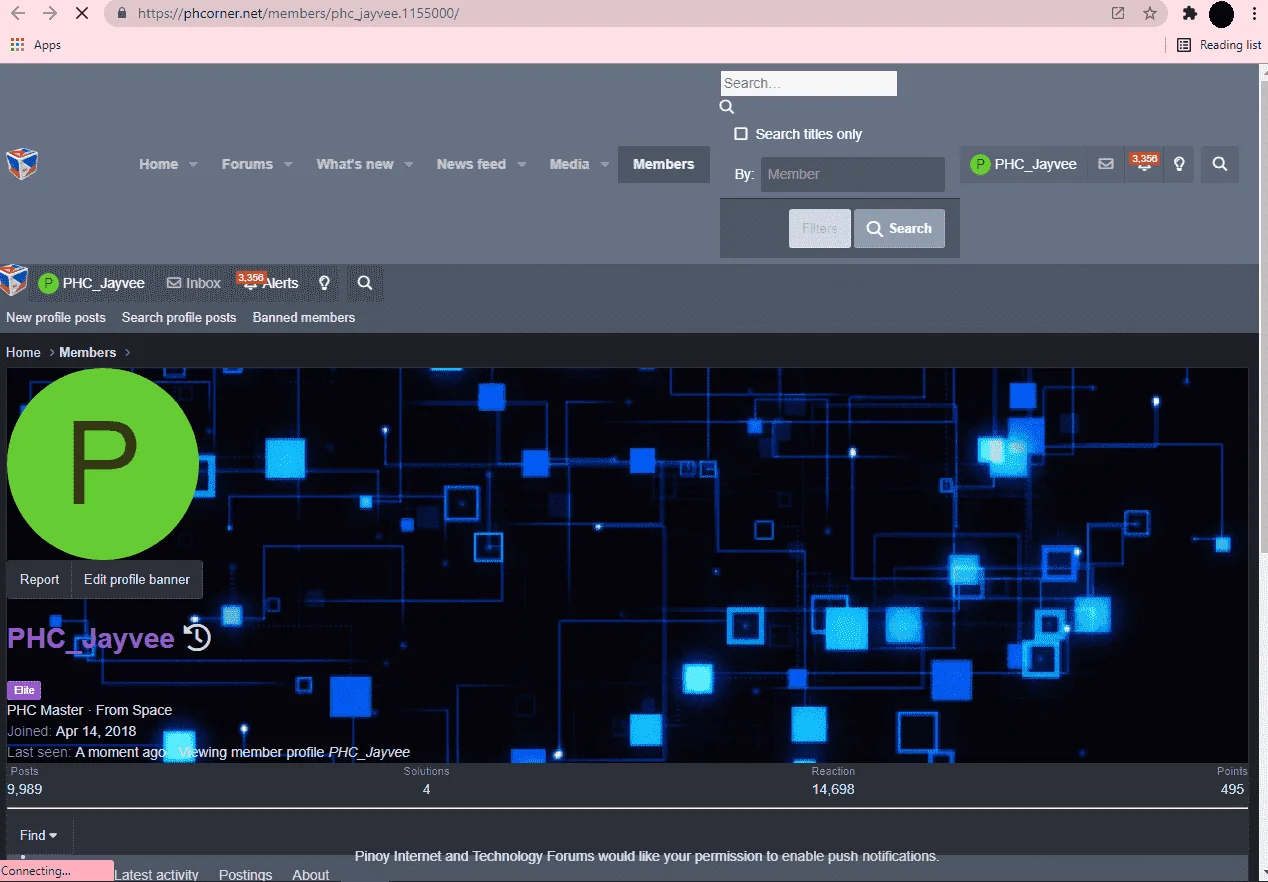Viewport: 1268px width, 882px height.
Task: Open Banned members link
Action: point(304,317)
